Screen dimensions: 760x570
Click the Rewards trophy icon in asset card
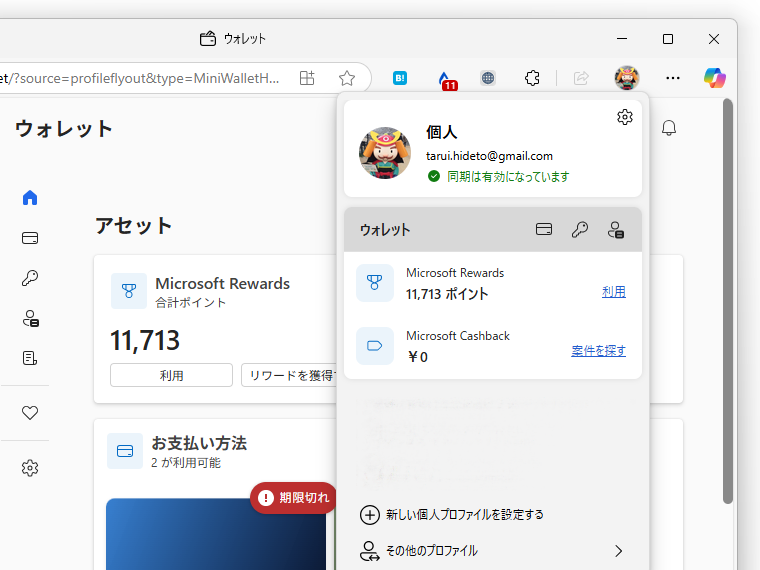point(129,291)
